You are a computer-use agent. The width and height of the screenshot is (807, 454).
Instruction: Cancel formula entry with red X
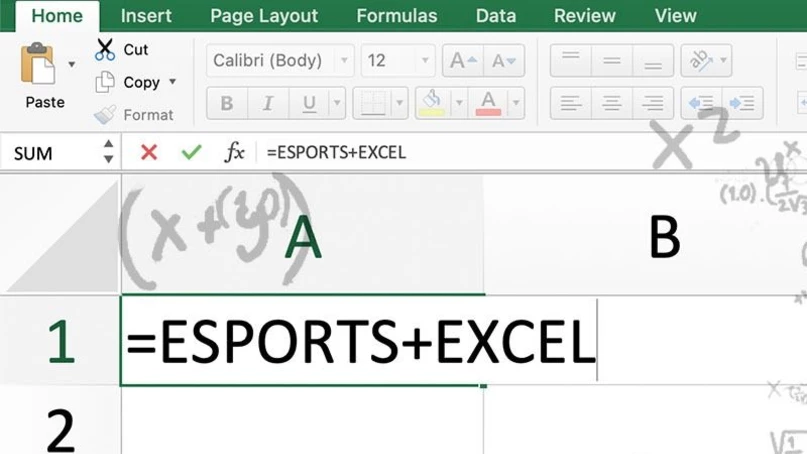(149, 152)
